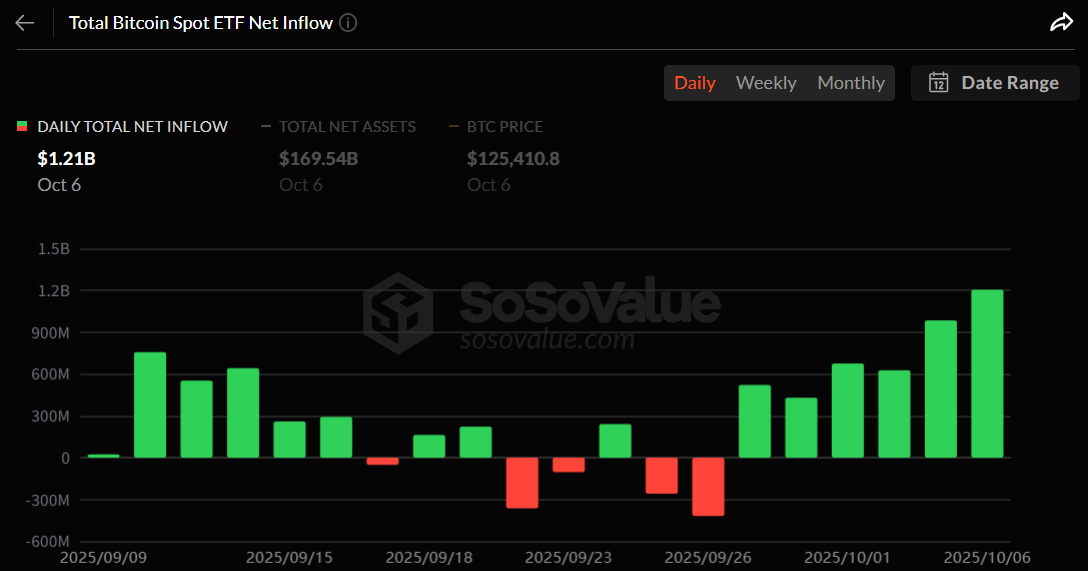Click the calendar icon in Date Range
1088x571 pixels.
[x=938, y=83]
